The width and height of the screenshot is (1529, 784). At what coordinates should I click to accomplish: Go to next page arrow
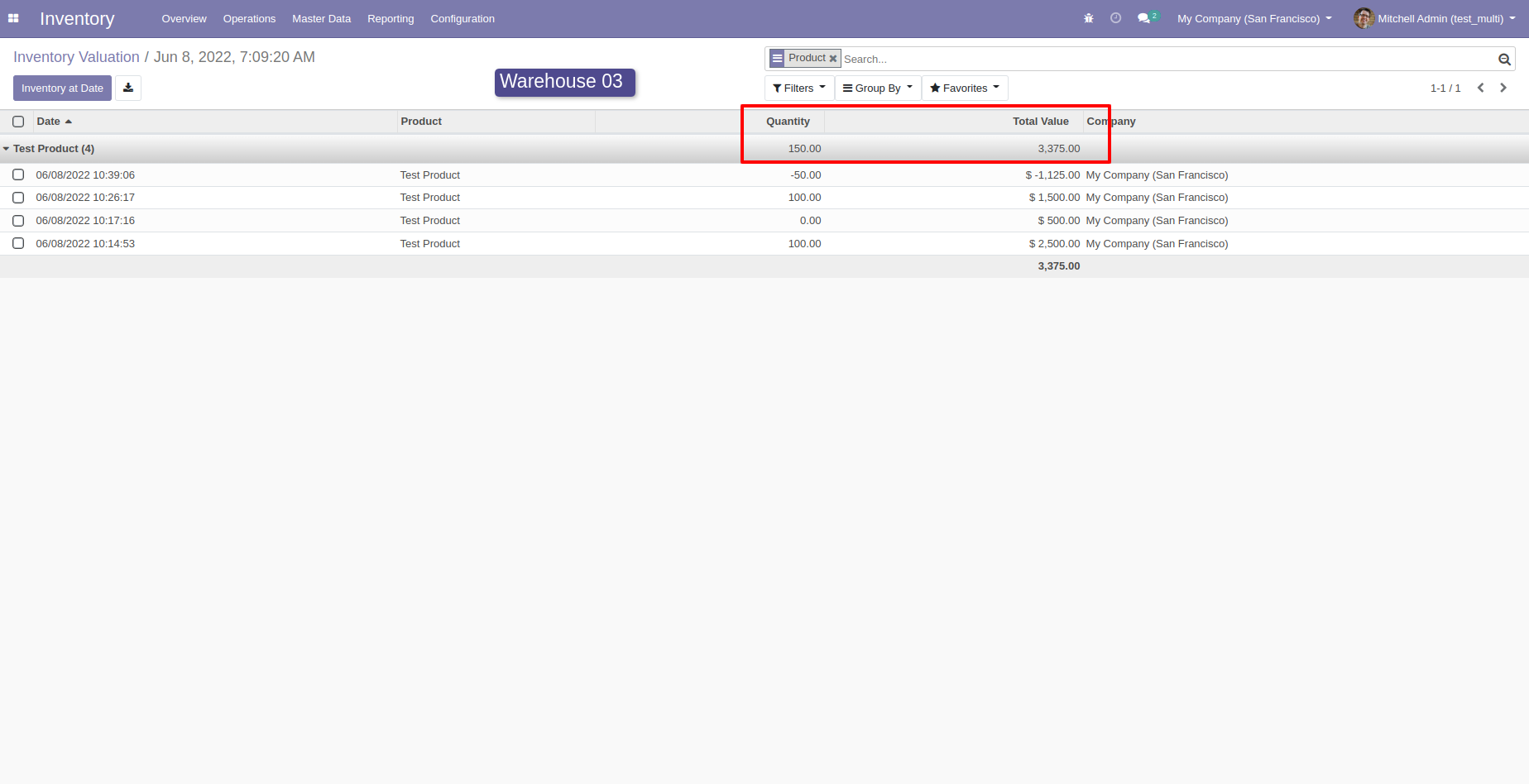pyautogui.click(x=1503, y=88)
